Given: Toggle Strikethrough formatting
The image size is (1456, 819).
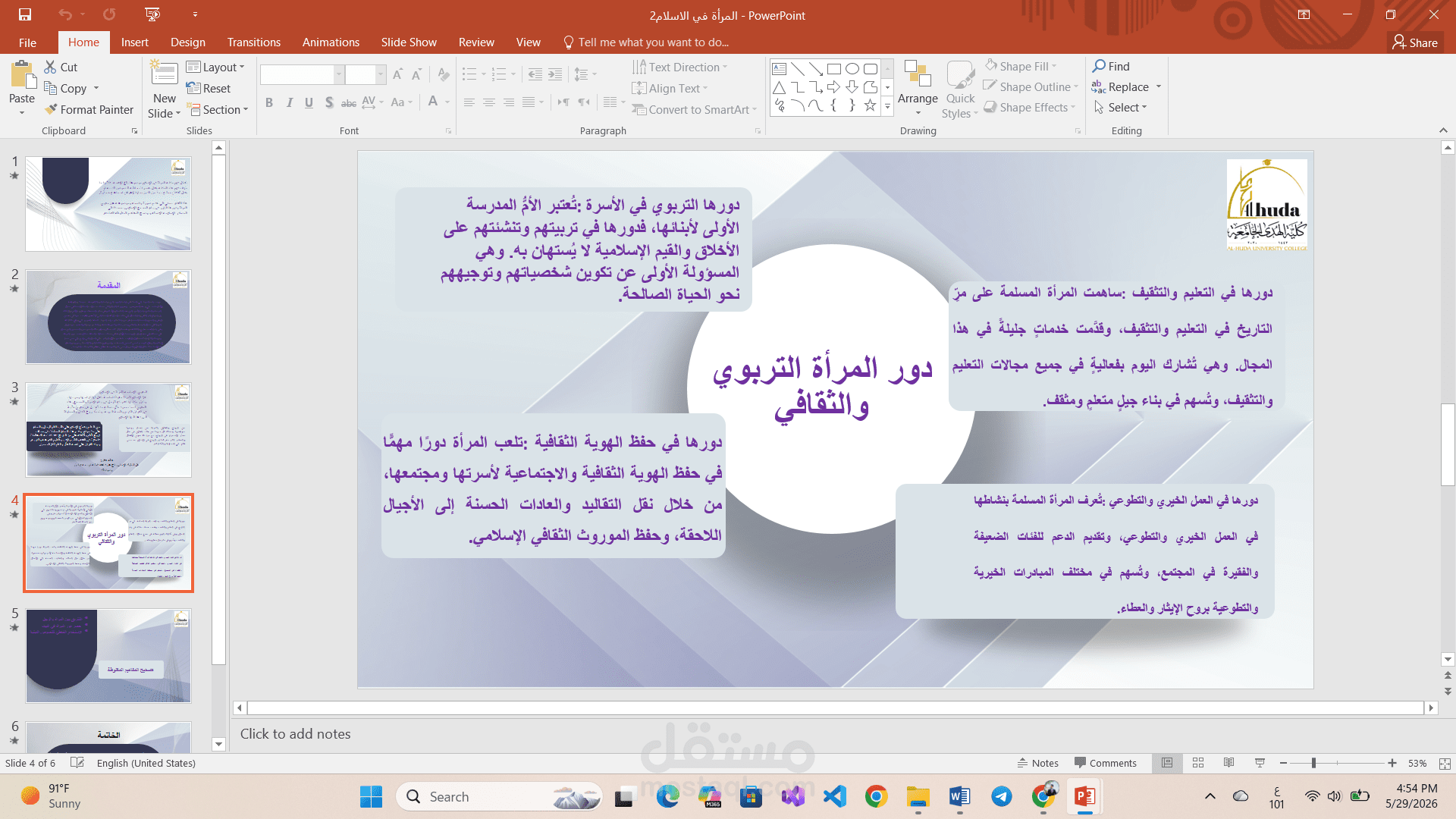Looking at the screenshot, I should click(349, 102).
